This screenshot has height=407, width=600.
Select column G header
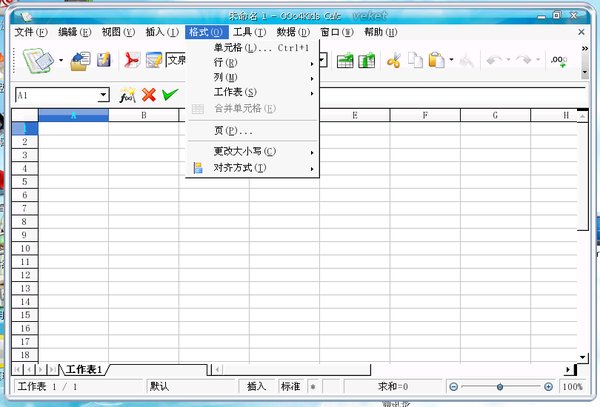pos(495,115)
